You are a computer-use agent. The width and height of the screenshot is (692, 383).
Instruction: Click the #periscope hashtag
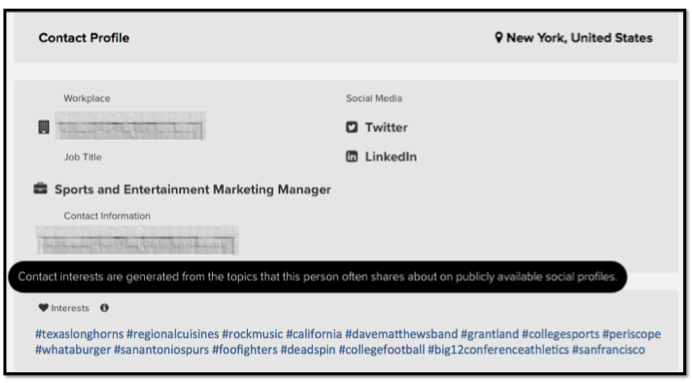point(632,334)
